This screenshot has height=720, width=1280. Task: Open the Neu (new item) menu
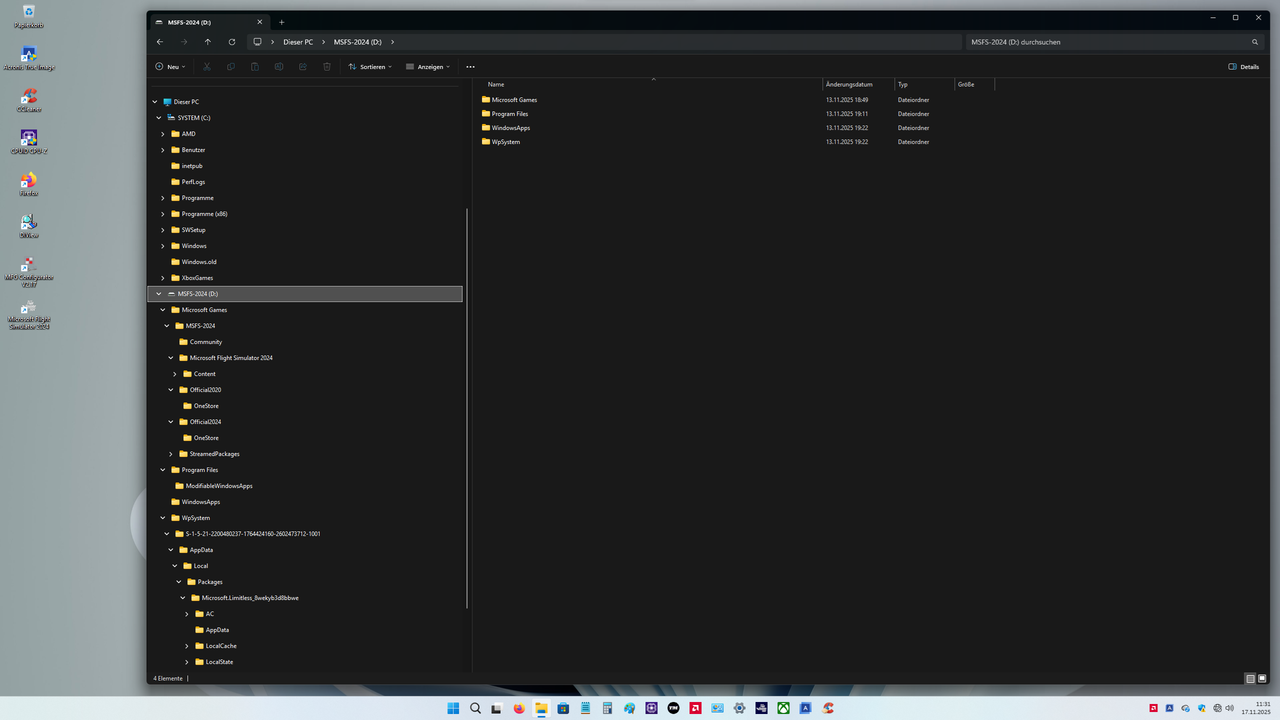(170, 67)
